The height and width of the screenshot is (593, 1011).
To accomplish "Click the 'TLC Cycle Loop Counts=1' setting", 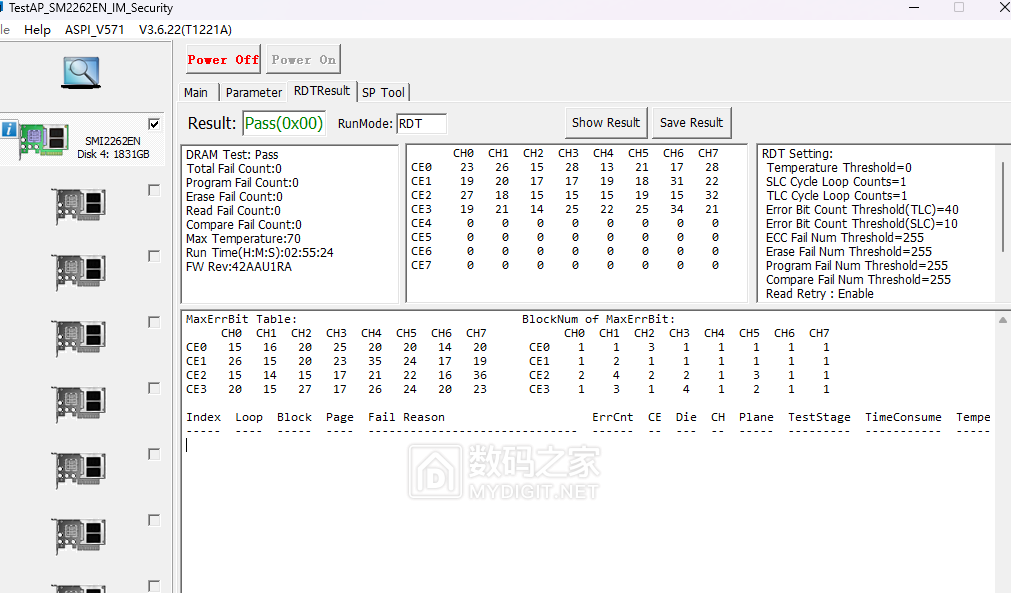I will pos(836,196).
